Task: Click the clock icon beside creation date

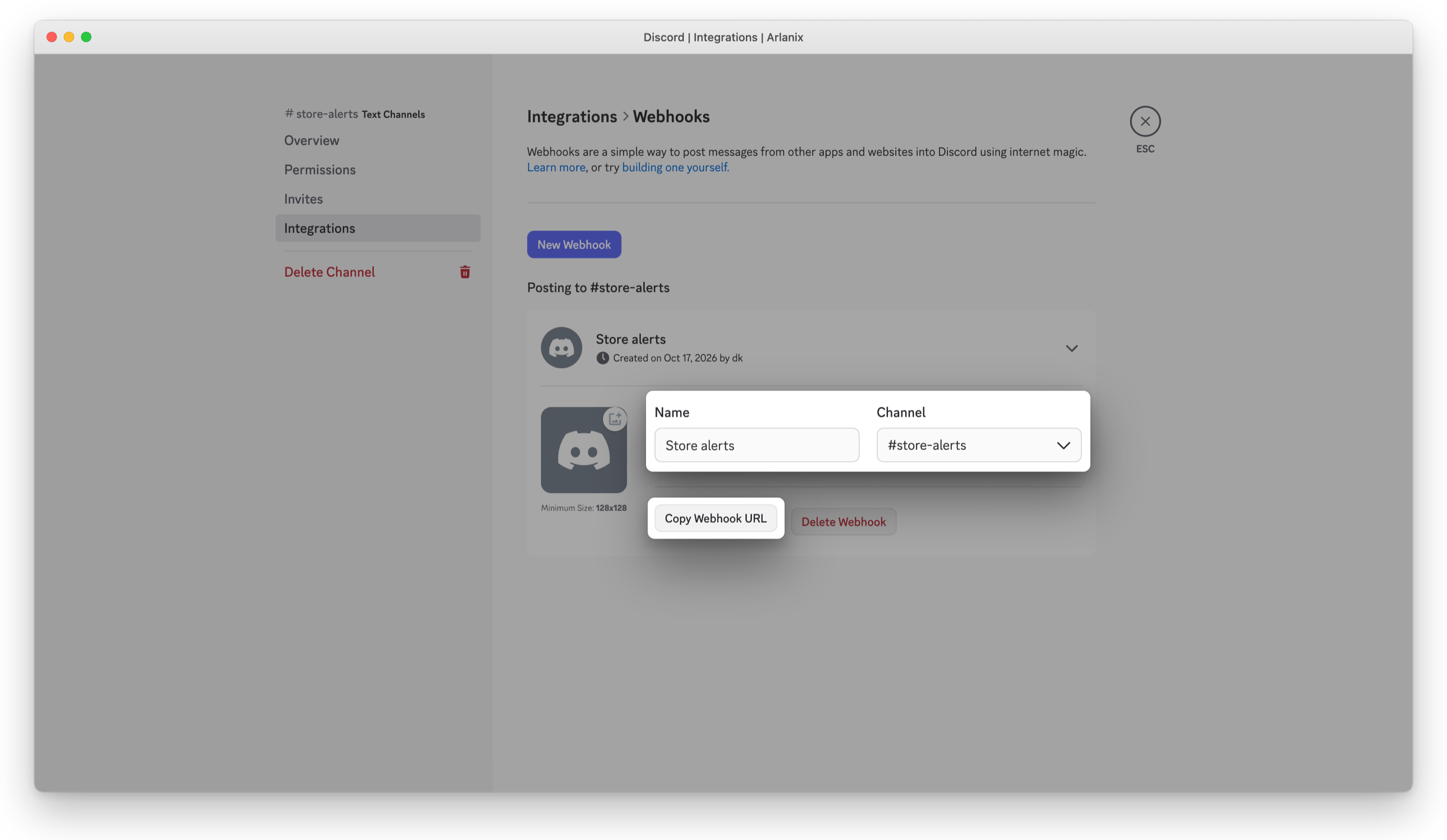Action: [603, 357]
